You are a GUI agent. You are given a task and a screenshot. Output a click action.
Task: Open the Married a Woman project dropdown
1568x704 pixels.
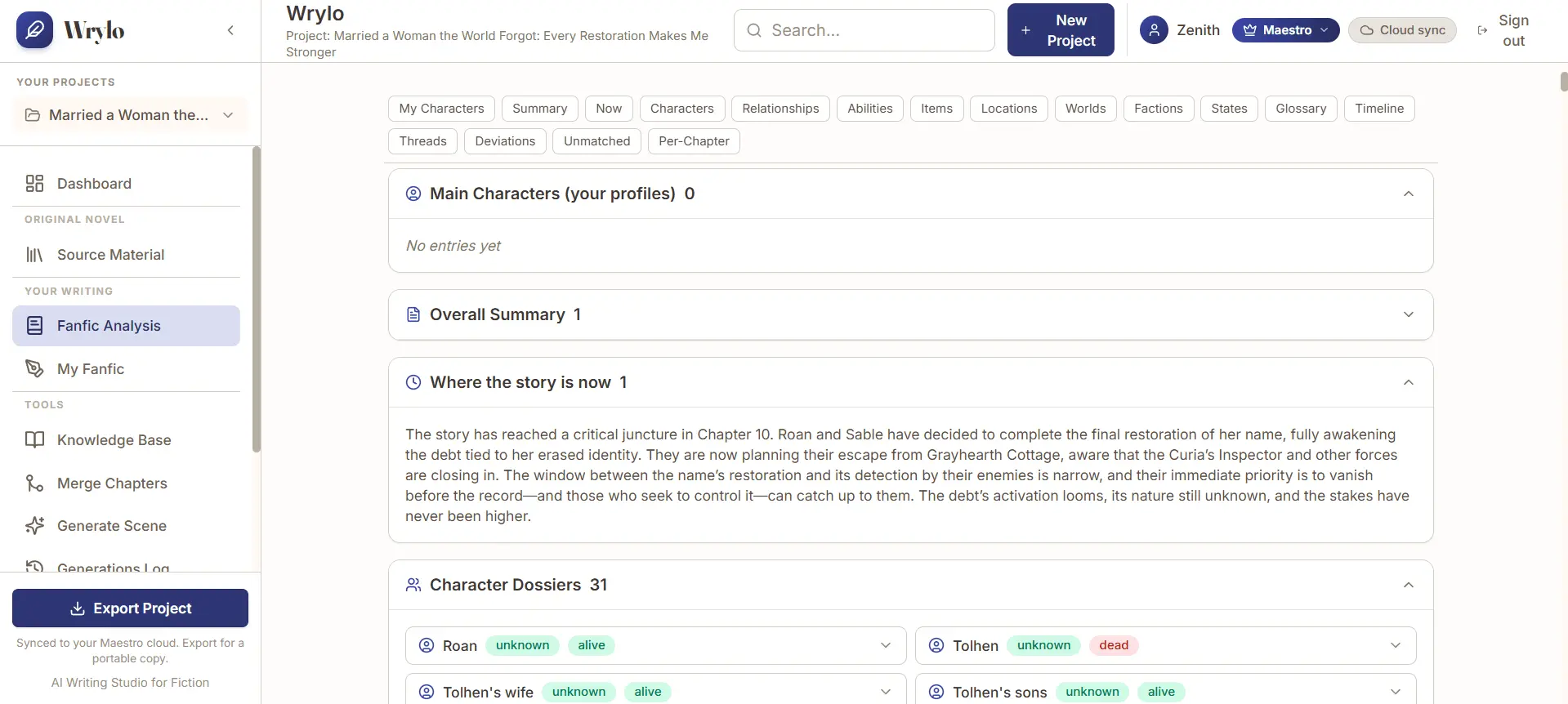point(130,115)
